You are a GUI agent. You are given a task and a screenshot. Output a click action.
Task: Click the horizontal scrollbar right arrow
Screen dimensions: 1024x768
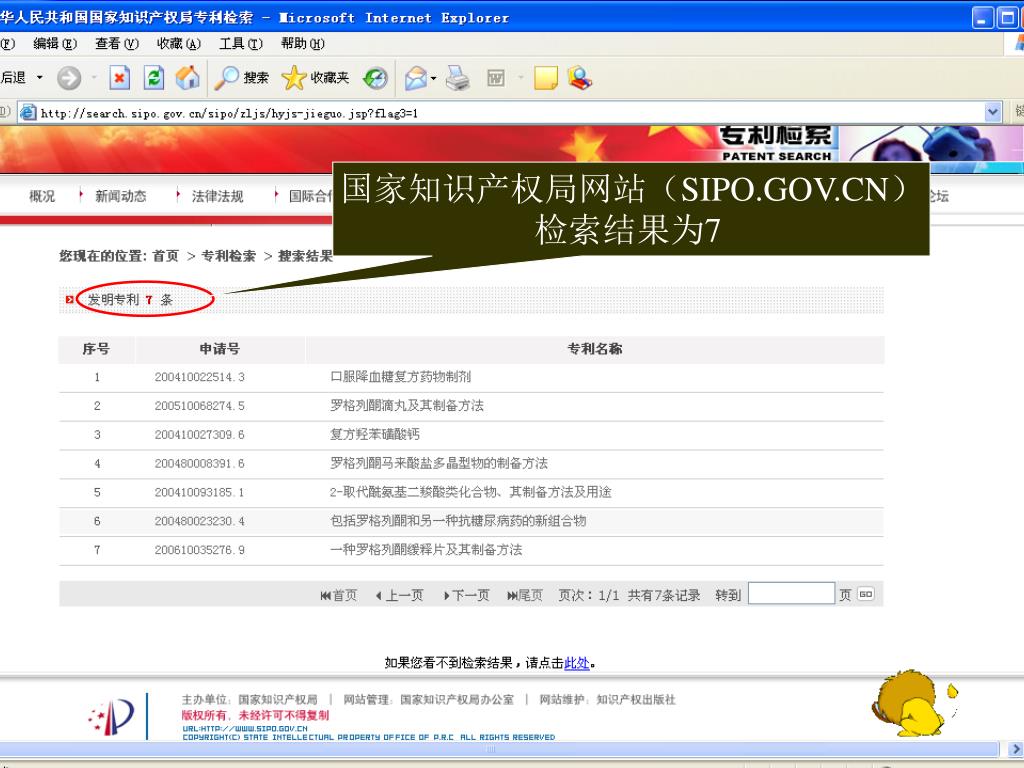[1016, 749]
